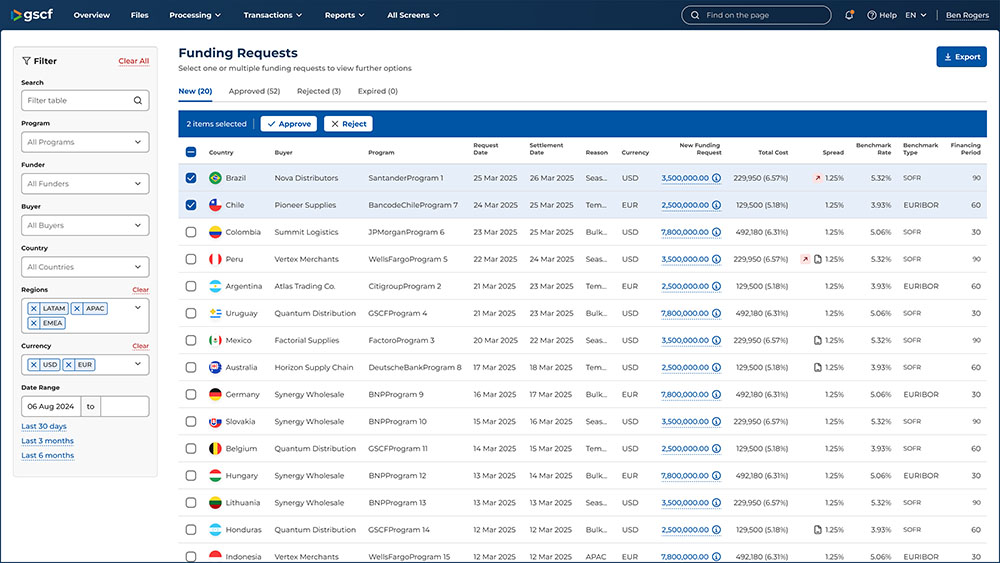This screenshot has height=563, width=1000.
Task: Remove the LATAM region tag
Action: 34,309
